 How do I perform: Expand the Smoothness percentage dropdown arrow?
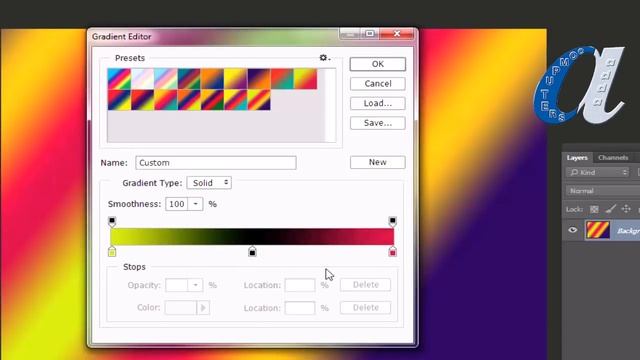(x=196, y=204)
